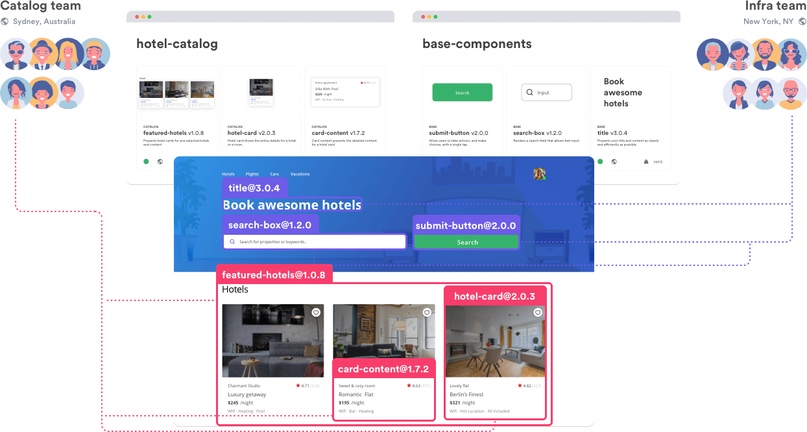Click the hotel-card preview thumbnail in hotel-catalog
This screenshot has height=432, width=807.
(x=261, y=93)
